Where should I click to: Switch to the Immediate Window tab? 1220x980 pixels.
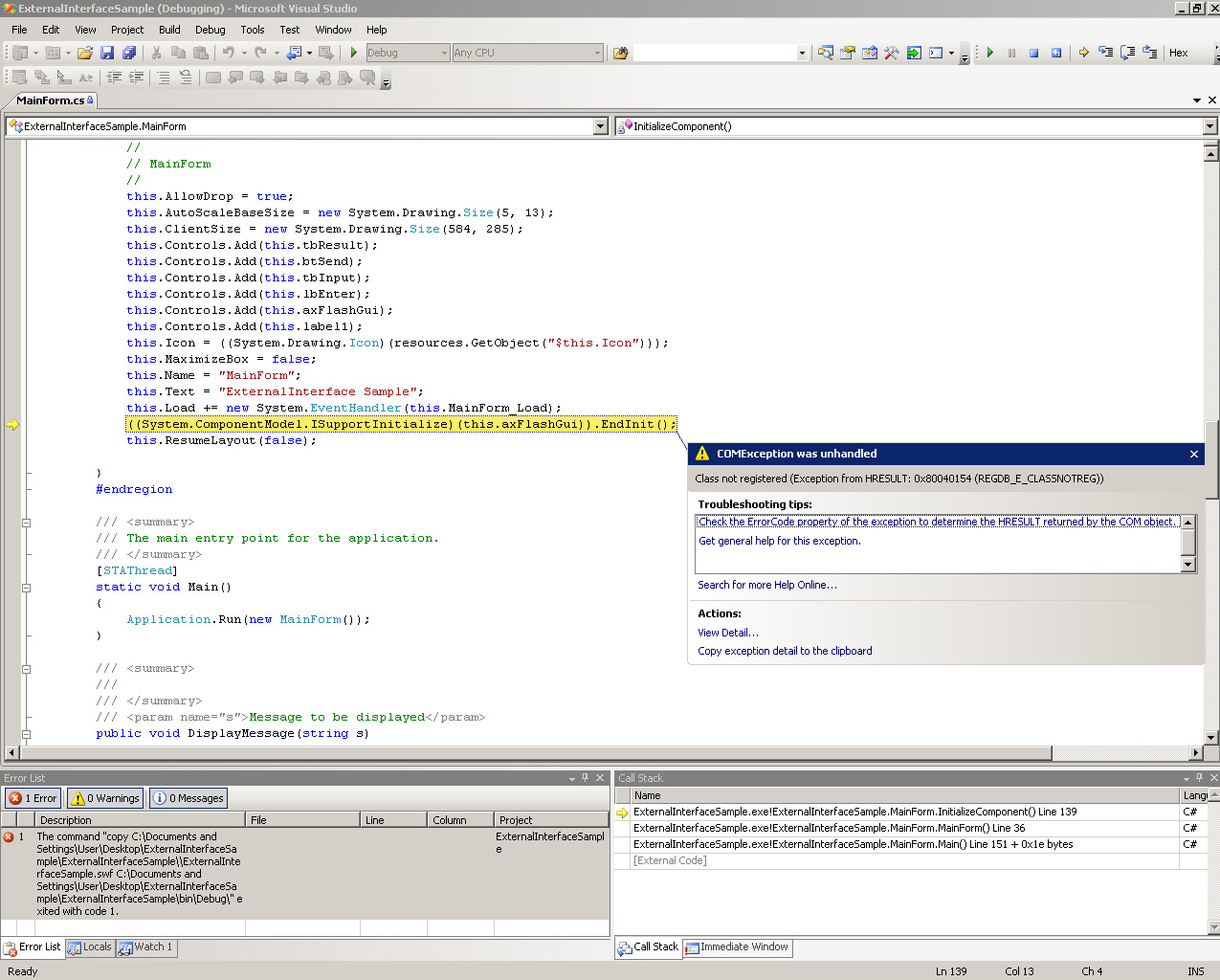737,947
